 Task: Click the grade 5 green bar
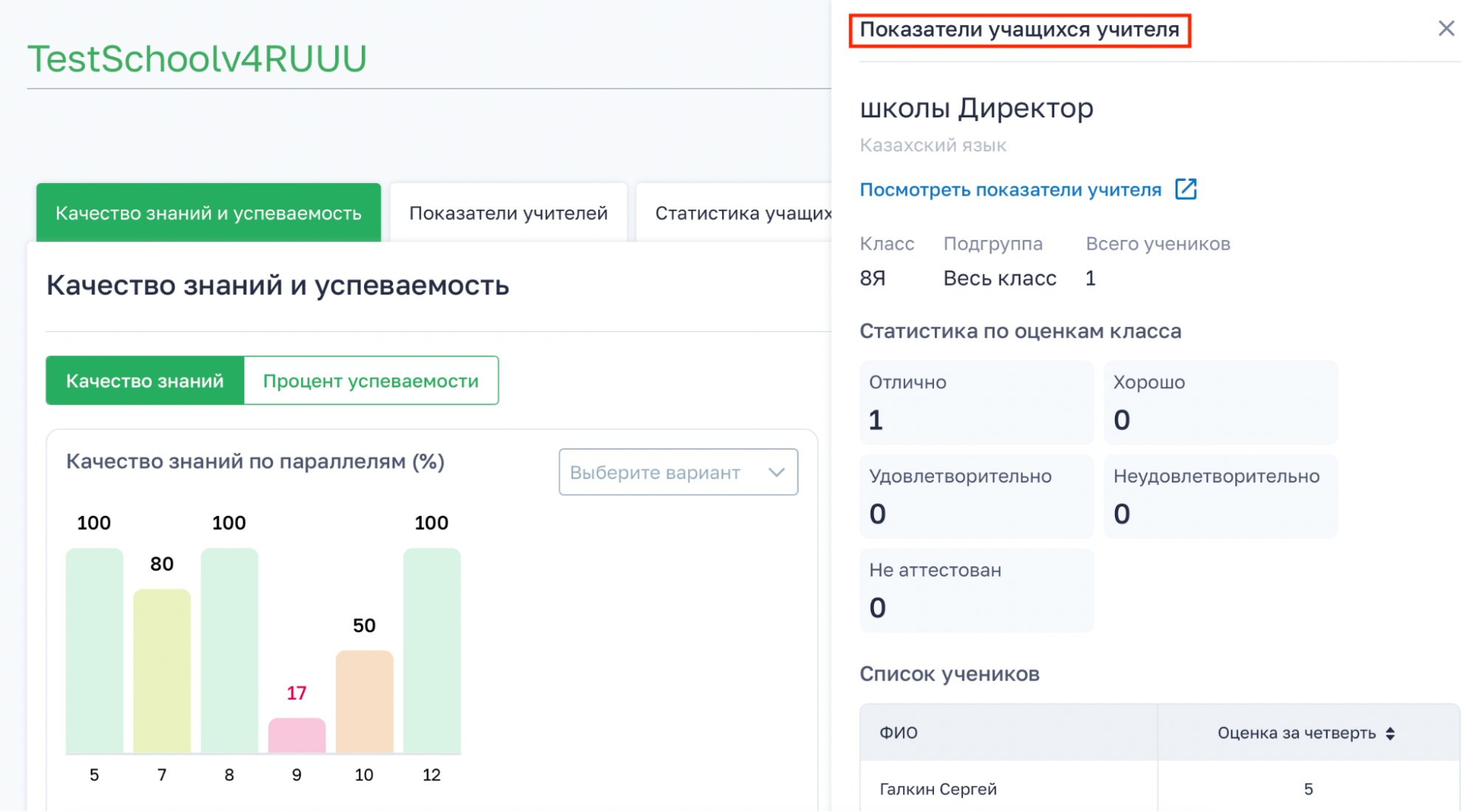tap(95, 650)
